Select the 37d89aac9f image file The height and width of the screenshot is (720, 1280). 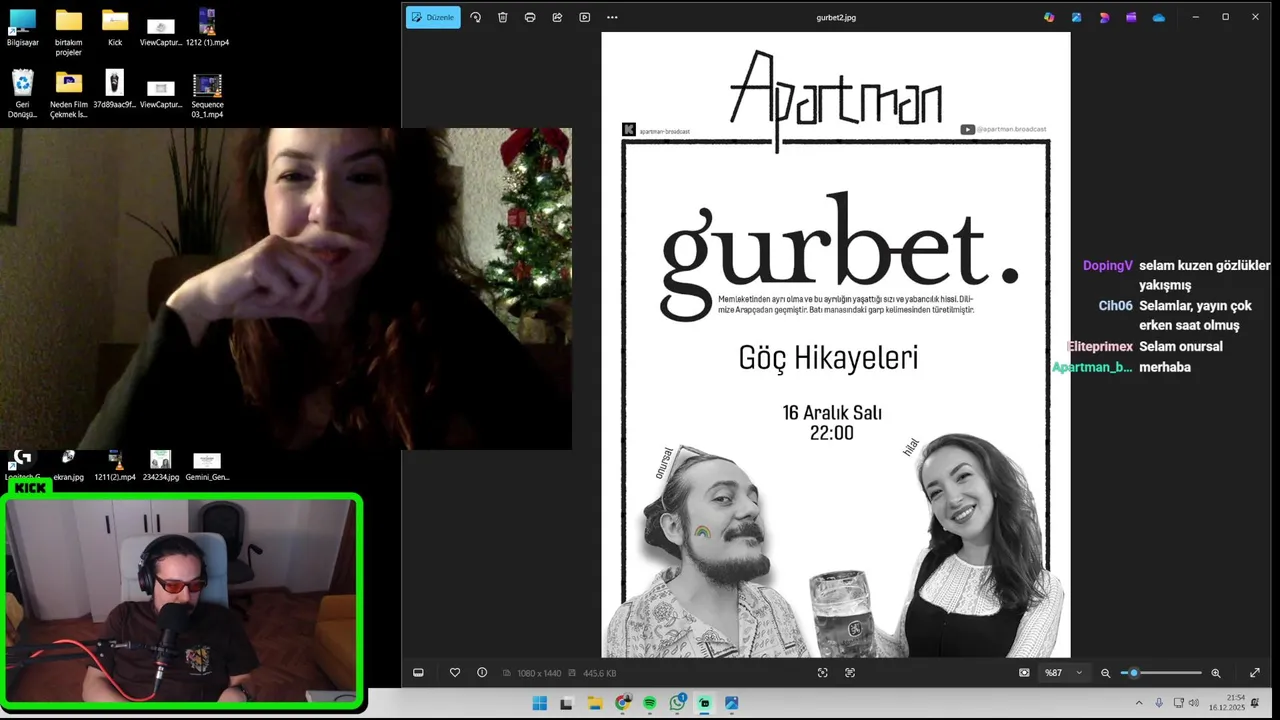[115, 89]
